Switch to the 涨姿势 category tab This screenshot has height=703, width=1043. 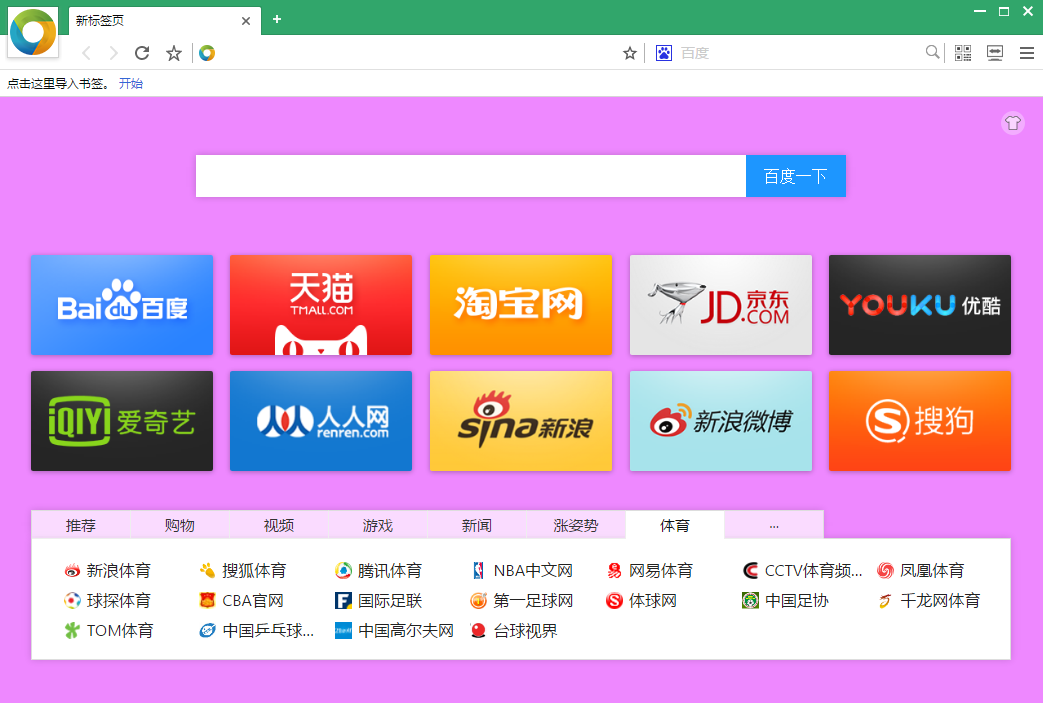point(576,525)
